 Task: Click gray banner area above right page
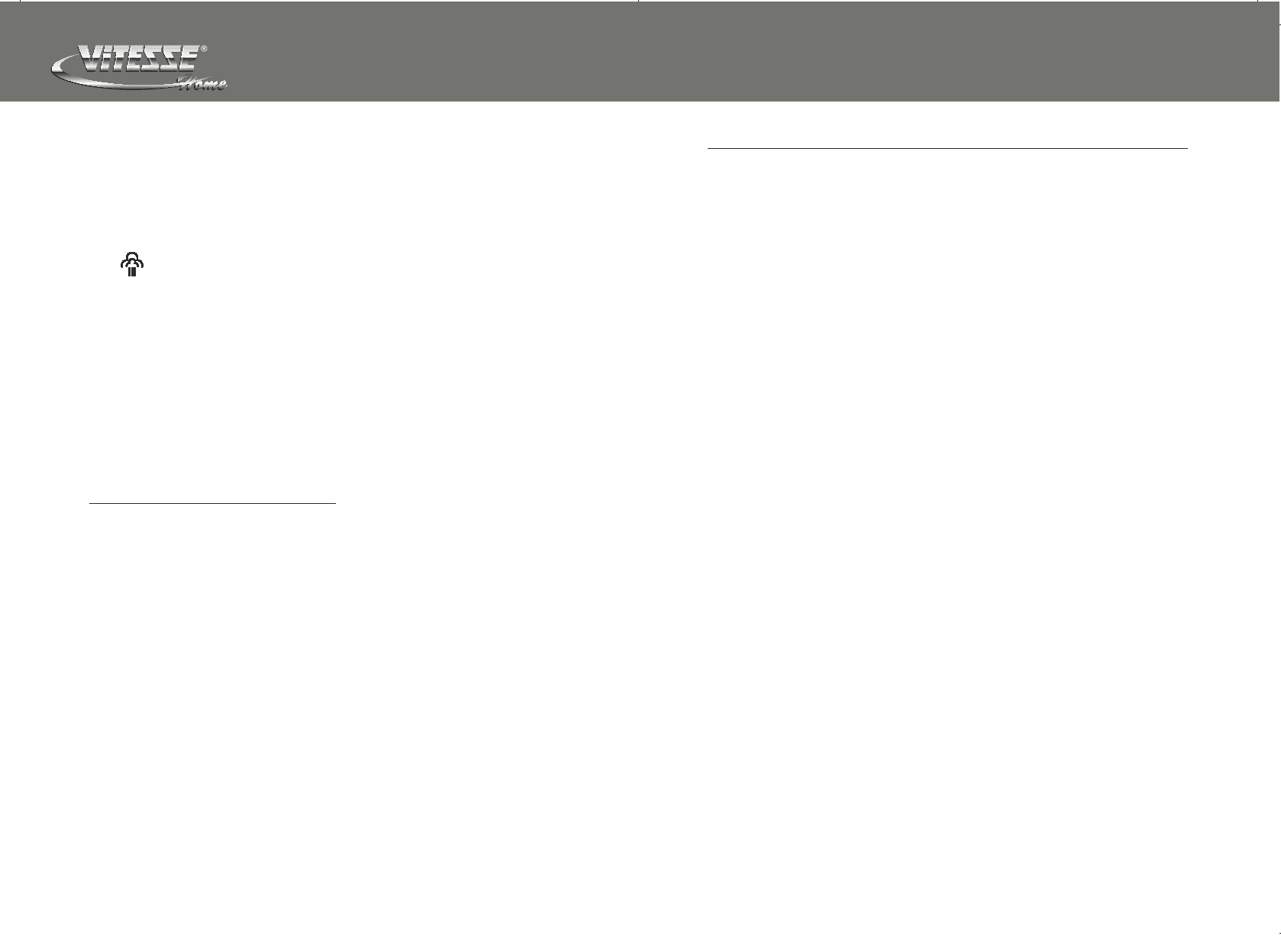[954, 51]
